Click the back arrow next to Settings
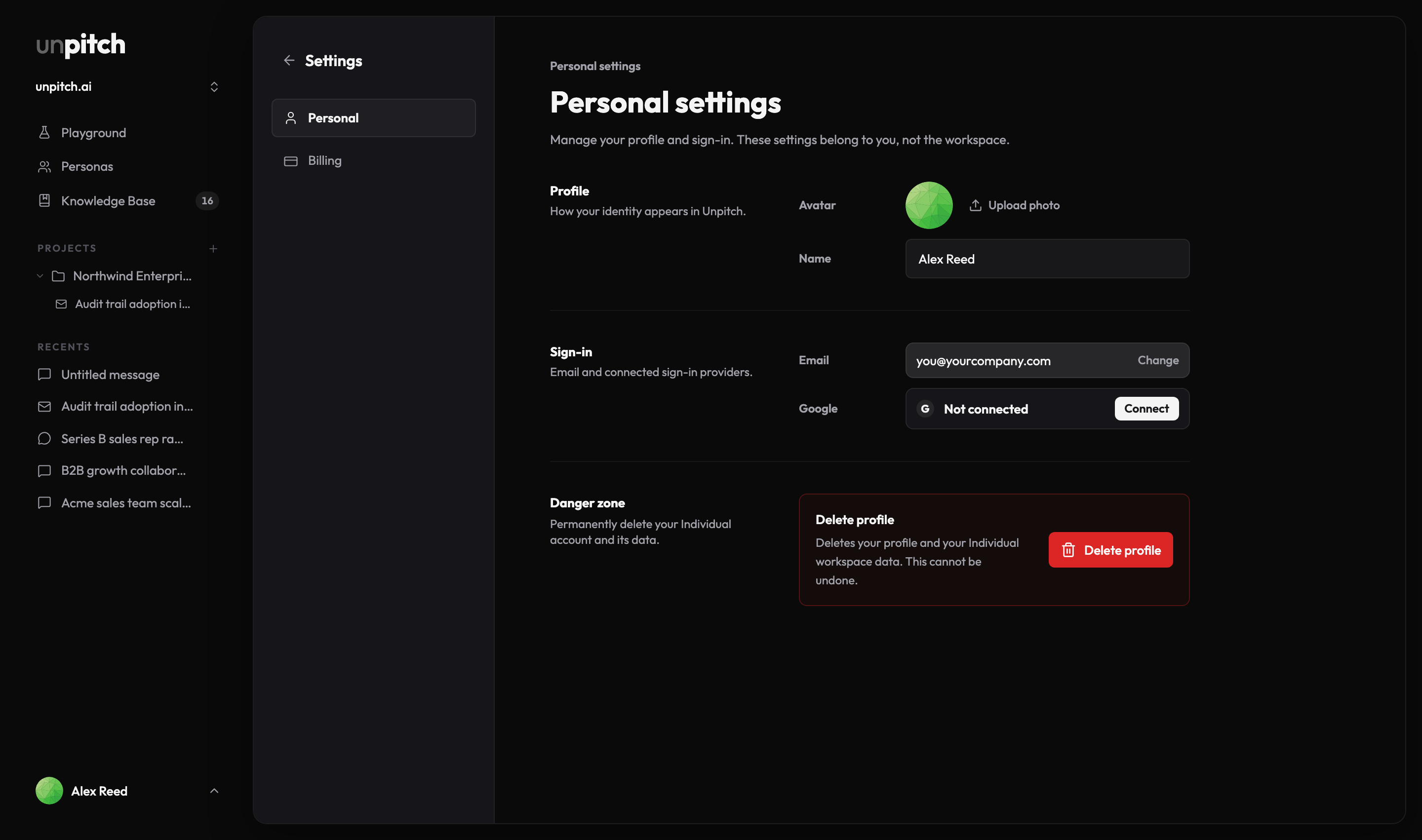Image resolution: width=1422 pixels, height=840 pixels. click(289, 61)
